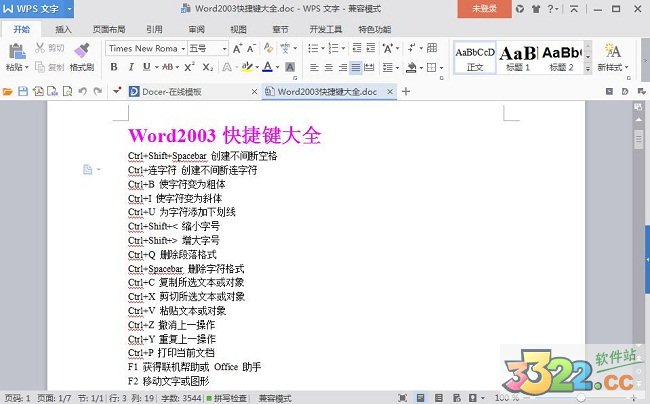Apply subscript X₂ formatting

[208, 67]
